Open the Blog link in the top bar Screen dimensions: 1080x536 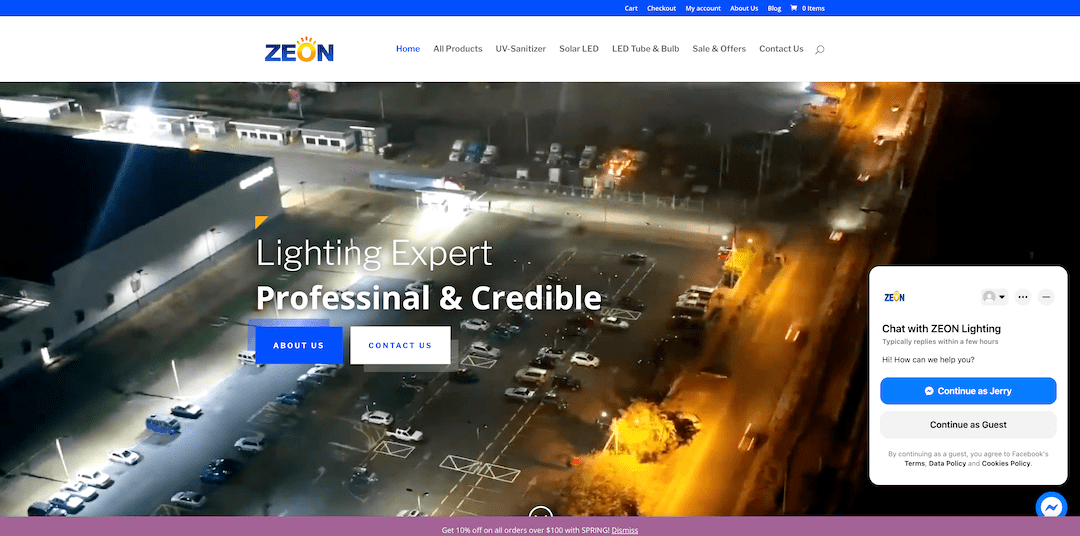(x=774, y=8)
